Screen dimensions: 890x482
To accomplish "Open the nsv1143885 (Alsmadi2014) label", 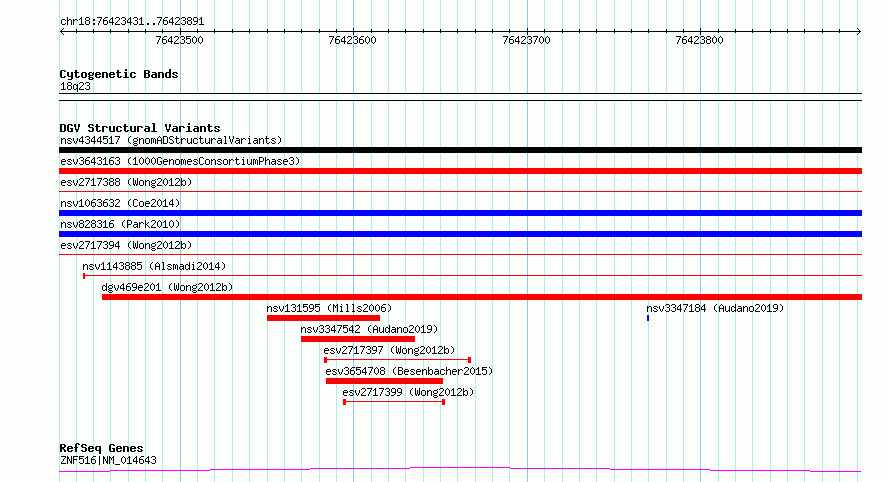I will click(x=154, y=266).
